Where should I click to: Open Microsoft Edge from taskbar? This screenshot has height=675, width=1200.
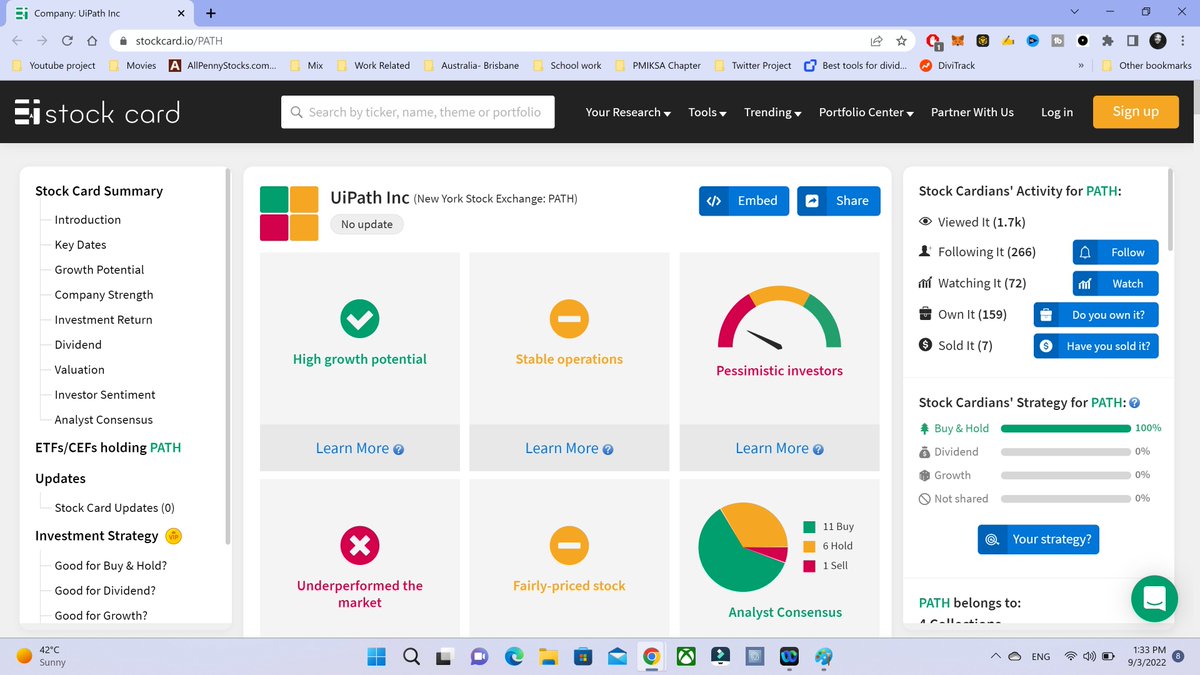(514, 657)
